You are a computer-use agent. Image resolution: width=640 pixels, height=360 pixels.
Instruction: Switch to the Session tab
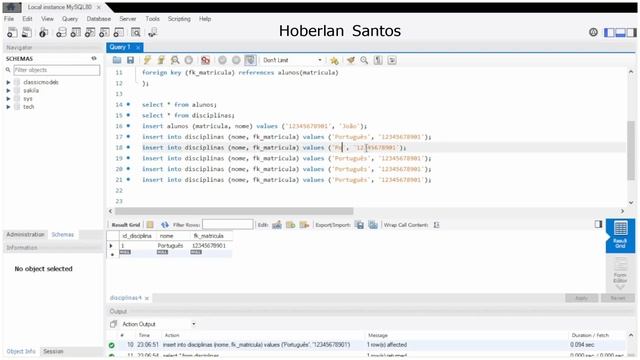point(53,351)
